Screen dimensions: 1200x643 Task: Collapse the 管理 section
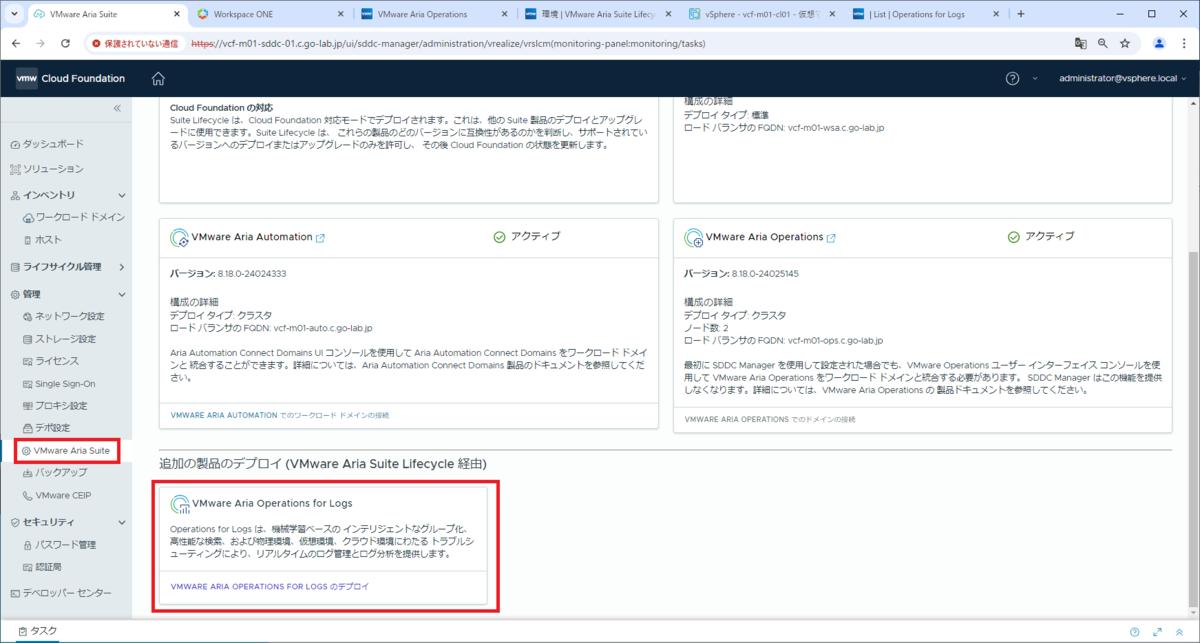coord(122,295)
